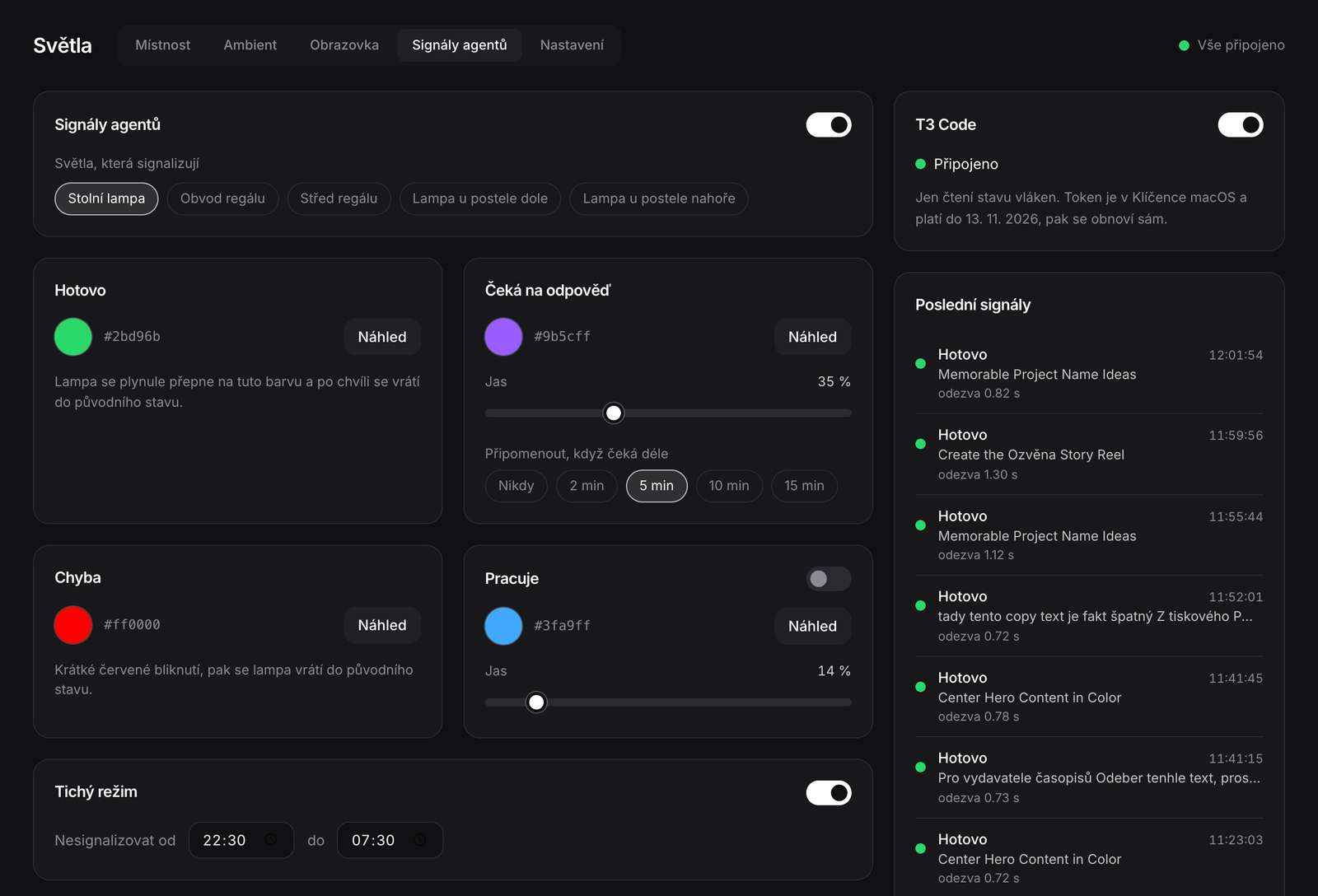Select the Lampa u postele nahoře chip

(659, 198)
